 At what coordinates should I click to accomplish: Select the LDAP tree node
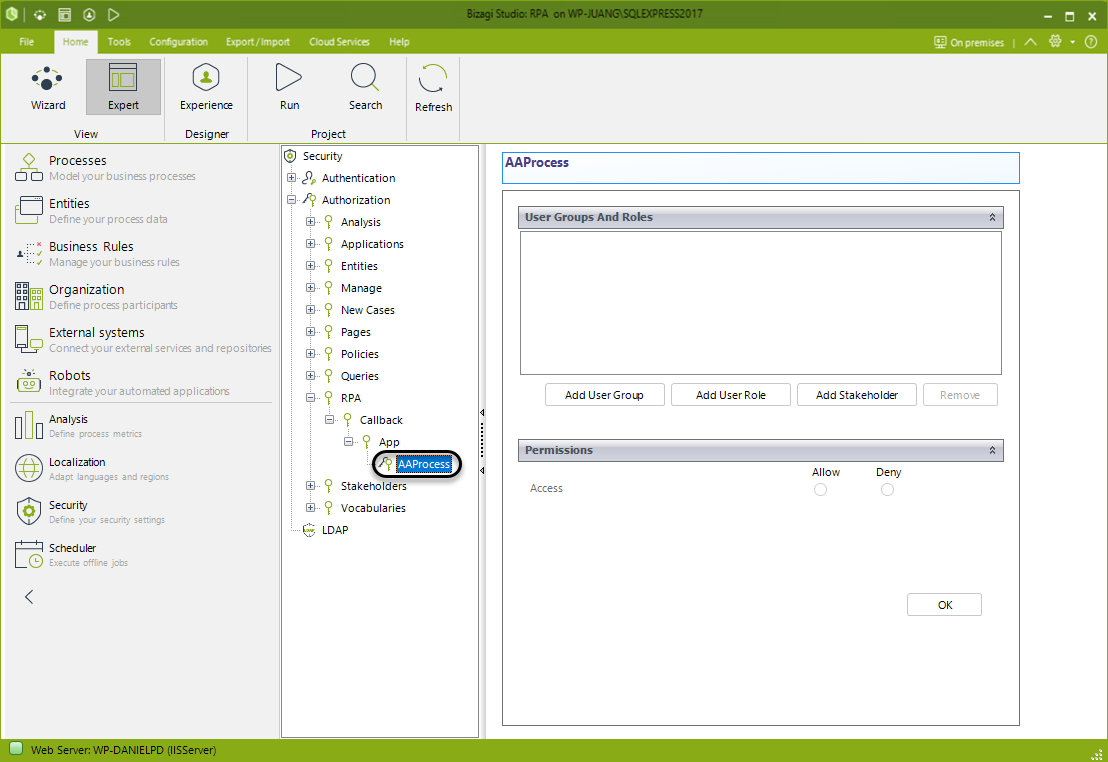click(x=334, y=529)
